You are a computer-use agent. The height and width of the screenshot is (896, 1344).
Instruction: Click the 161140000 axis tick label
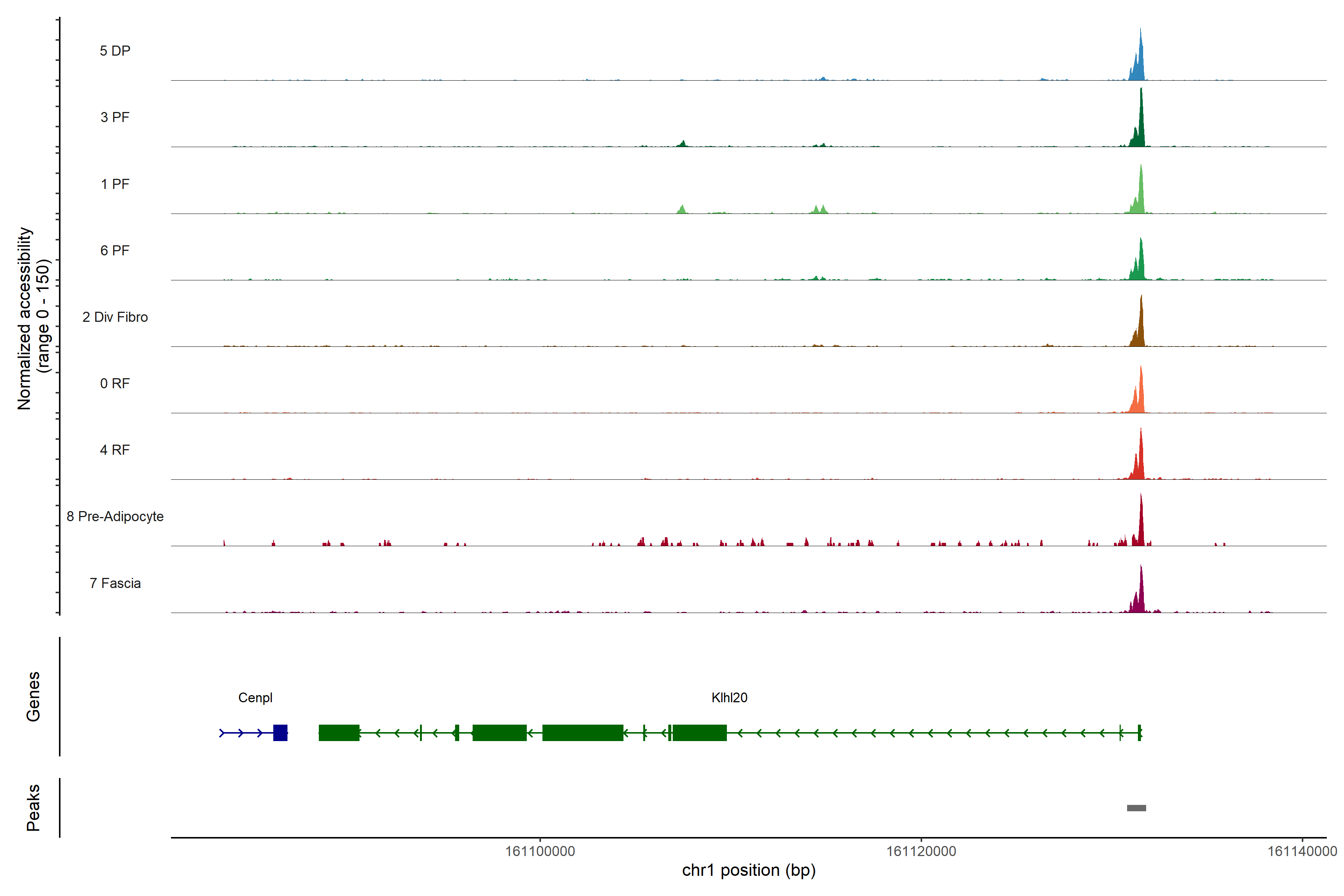click(x=1302, y=852)
